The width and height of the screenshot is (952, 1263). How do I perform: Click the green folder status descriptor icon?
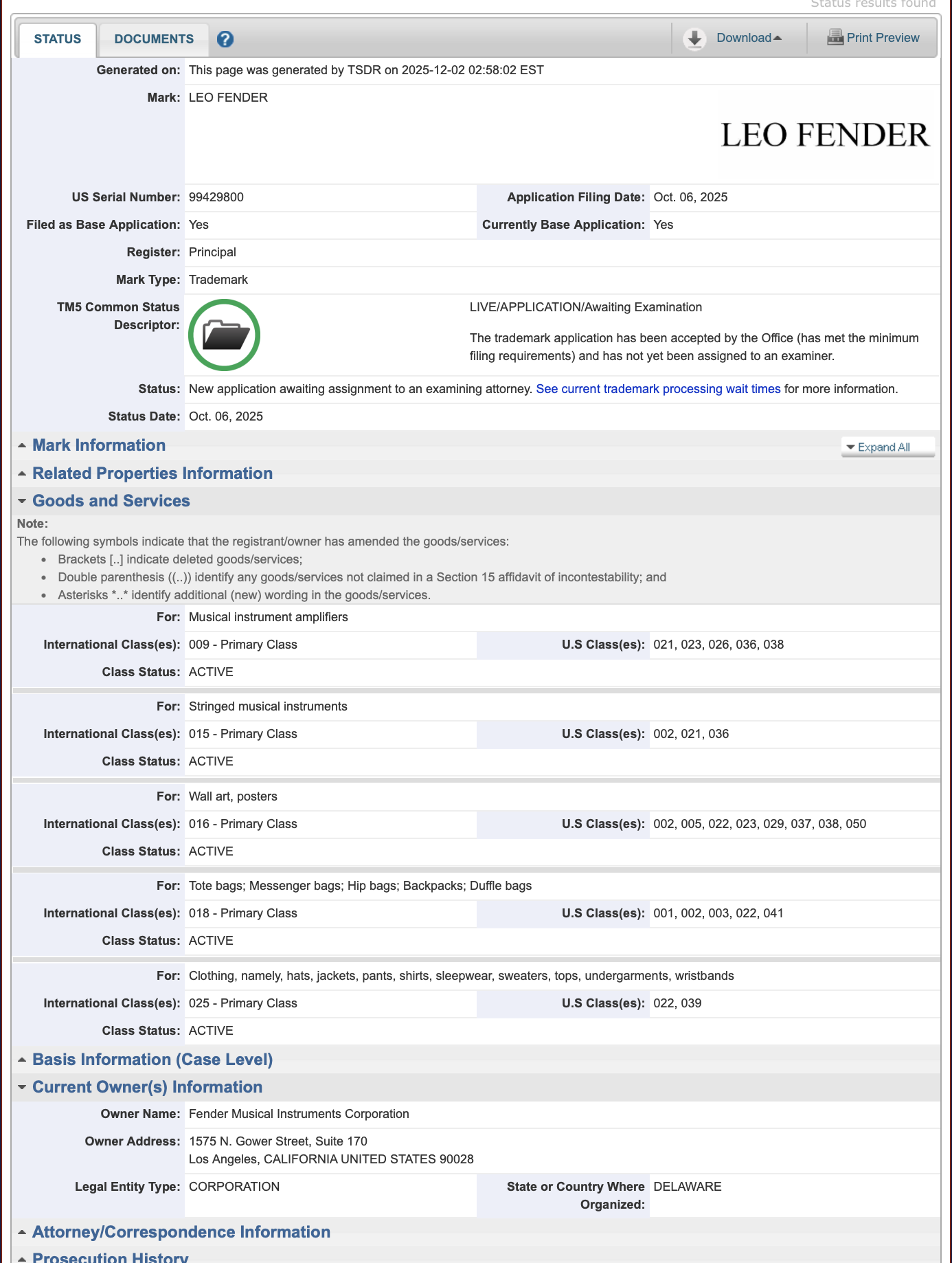pyautogui.click(x=224, y=335)
